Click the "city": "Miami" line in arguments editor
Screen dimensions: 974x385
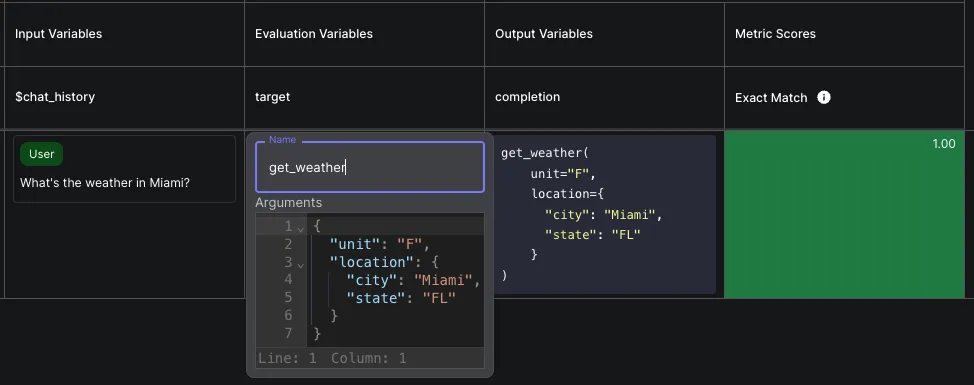pyautogui.click(x=413, y=280)
